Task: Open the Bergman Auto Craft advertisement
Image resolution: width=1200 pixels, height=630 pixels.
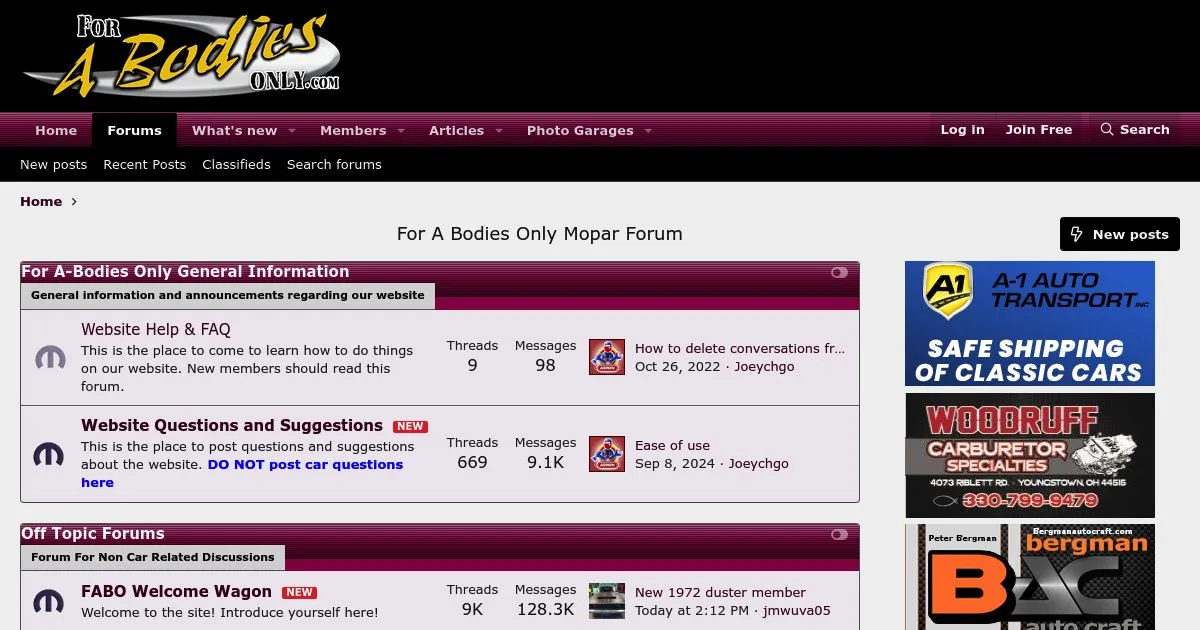Action: pos(1030,577)
